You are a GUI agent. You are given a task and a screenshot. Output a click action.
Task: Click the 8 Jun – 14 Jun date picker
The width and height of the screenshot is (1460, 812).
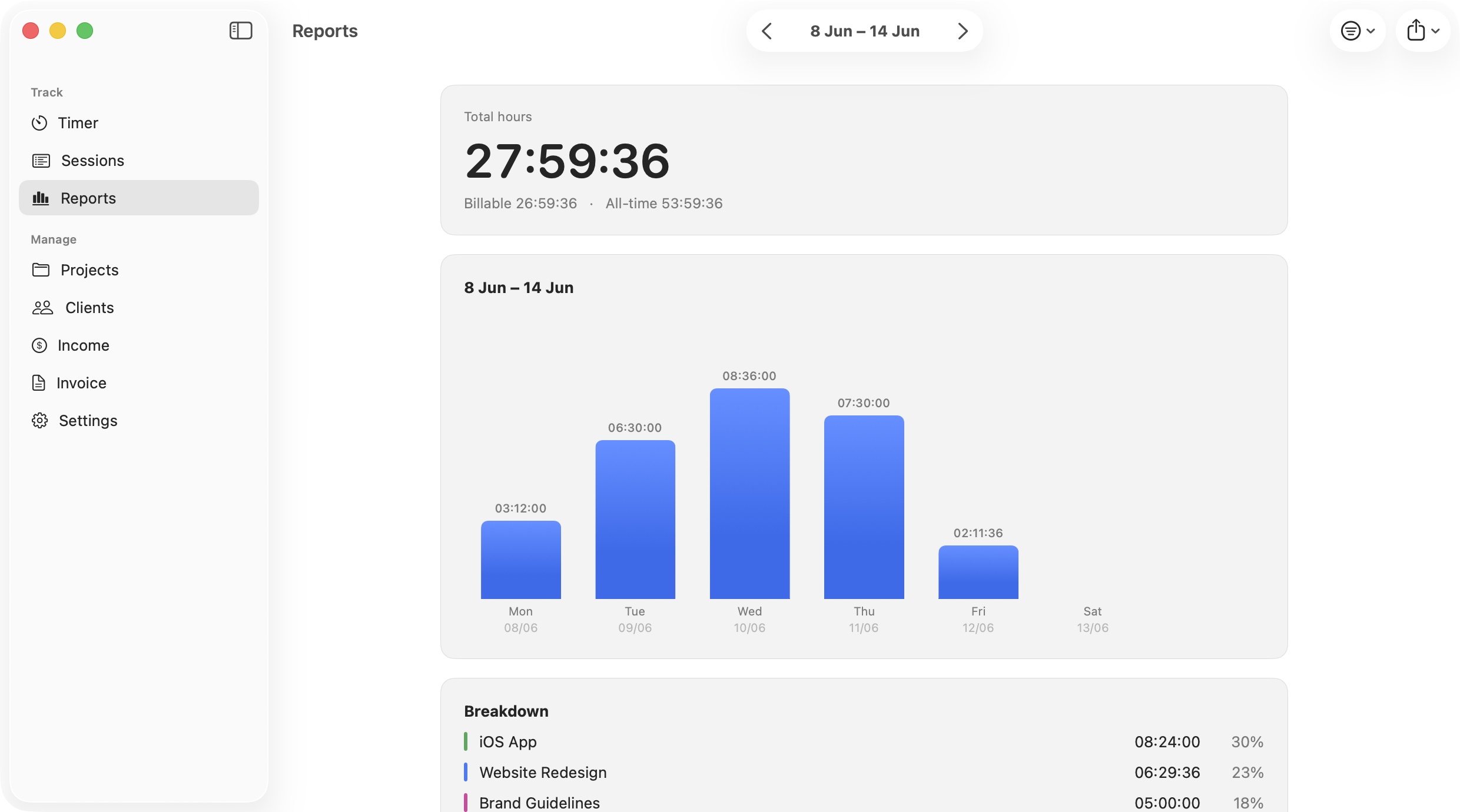tap(865, 31)
